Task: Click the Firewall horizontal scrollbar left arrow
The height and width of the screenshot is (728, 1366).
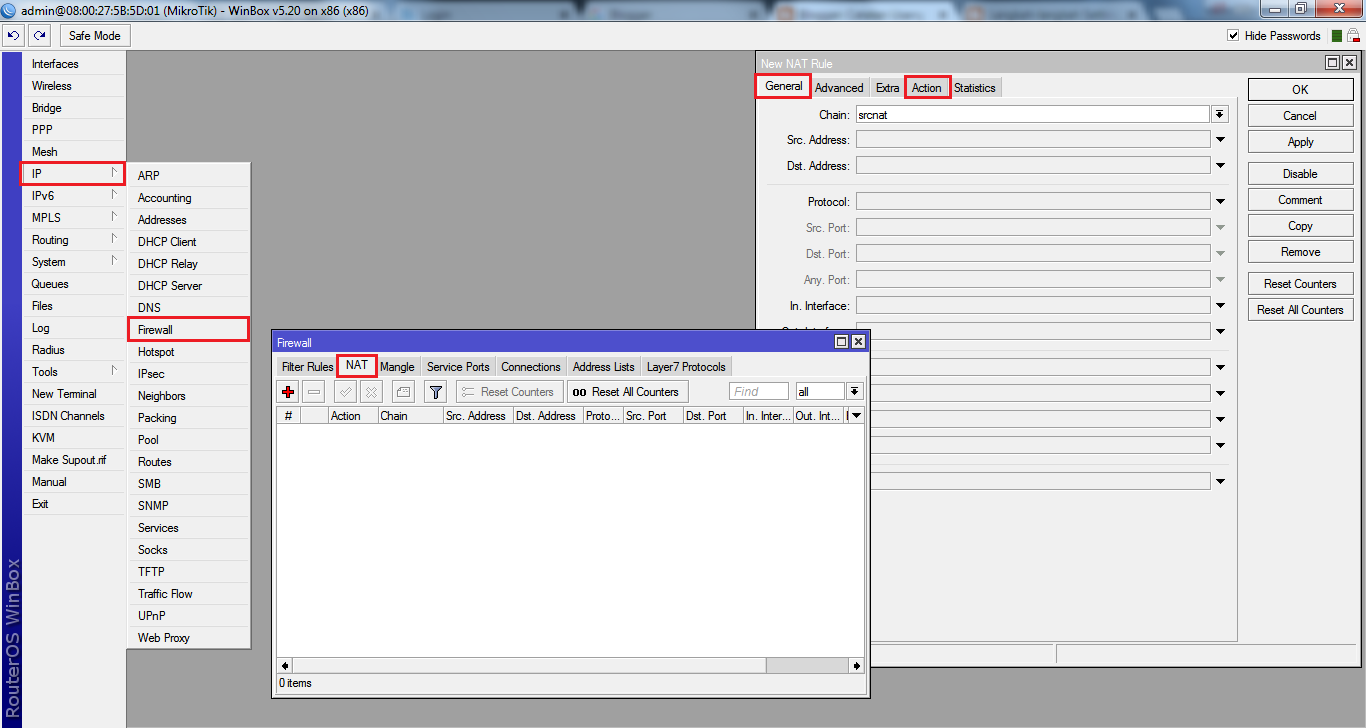Action: tap(285, 665)
